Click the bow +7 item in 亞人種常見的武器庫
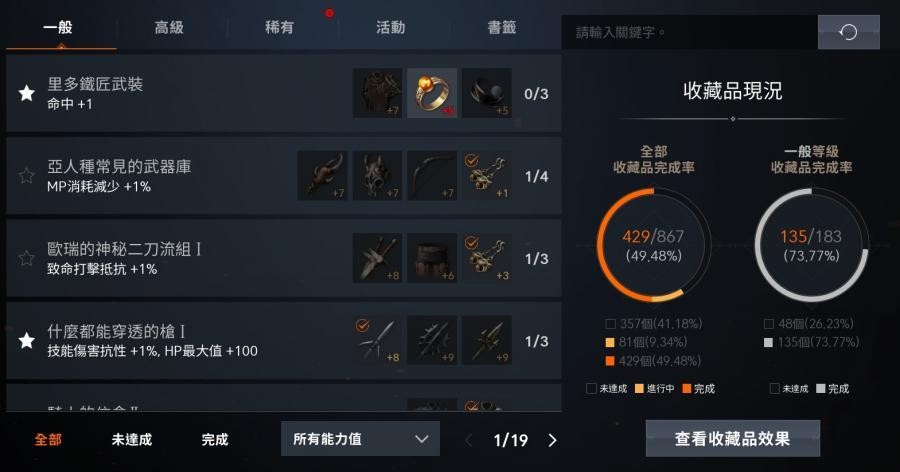 point(432,176)
